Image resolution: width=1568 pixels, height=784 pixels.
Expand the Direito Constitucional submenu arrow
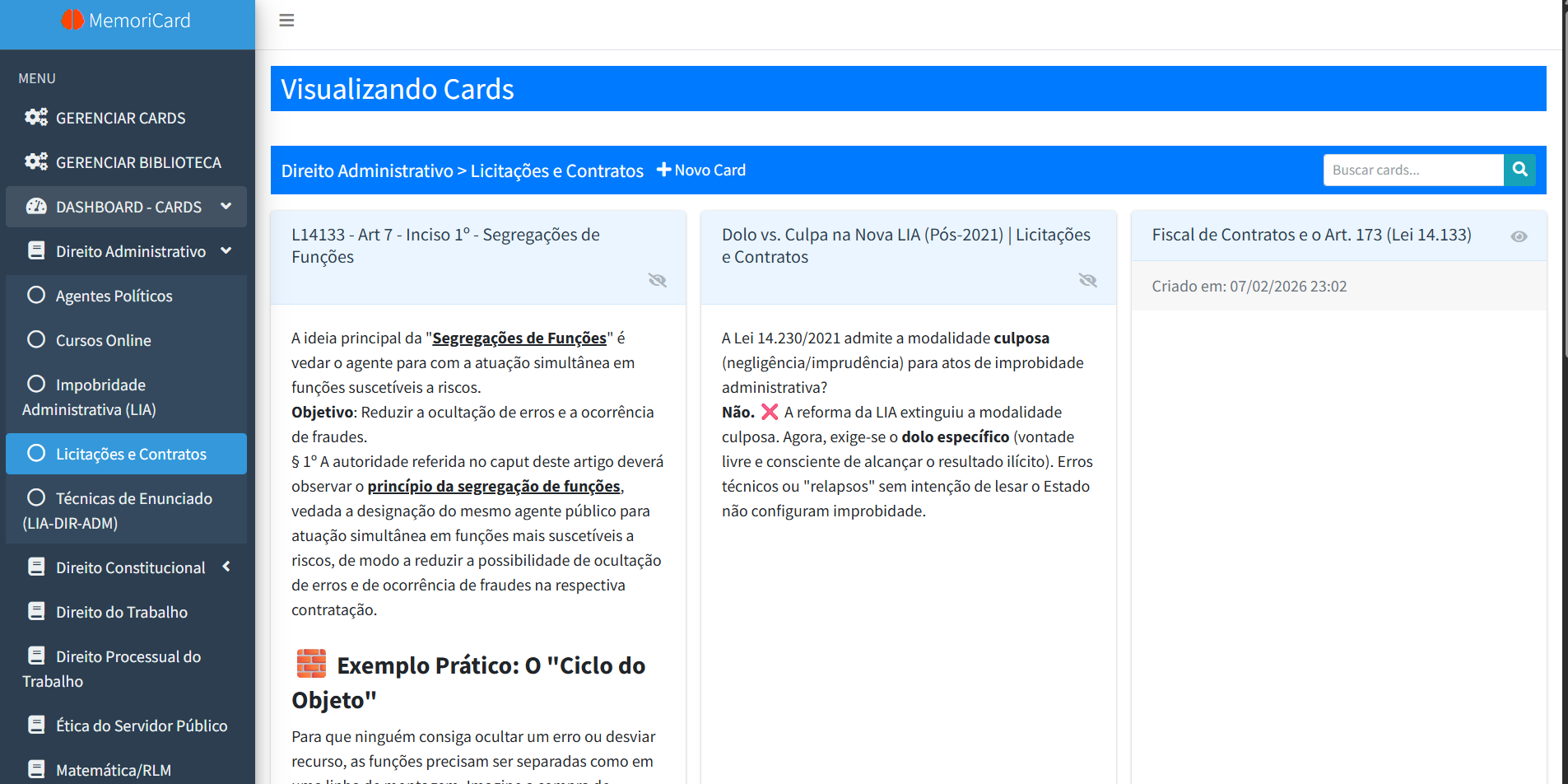[x=226, y=567]
